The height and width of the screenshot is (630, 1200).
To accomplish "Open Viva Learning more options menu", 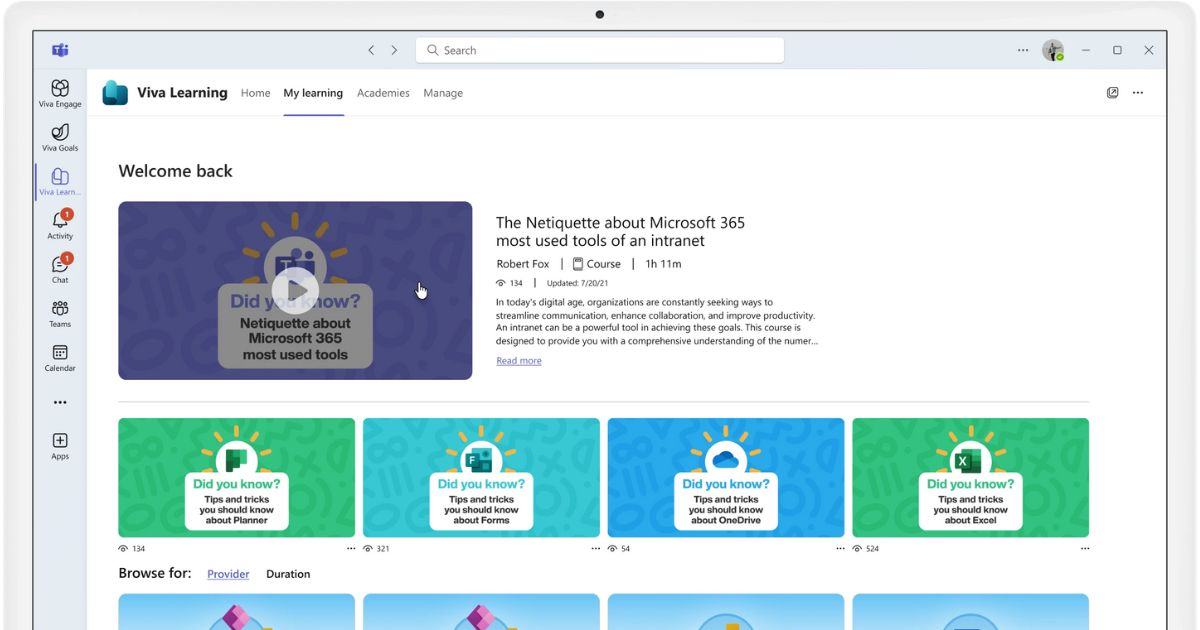I will 1138,93.
